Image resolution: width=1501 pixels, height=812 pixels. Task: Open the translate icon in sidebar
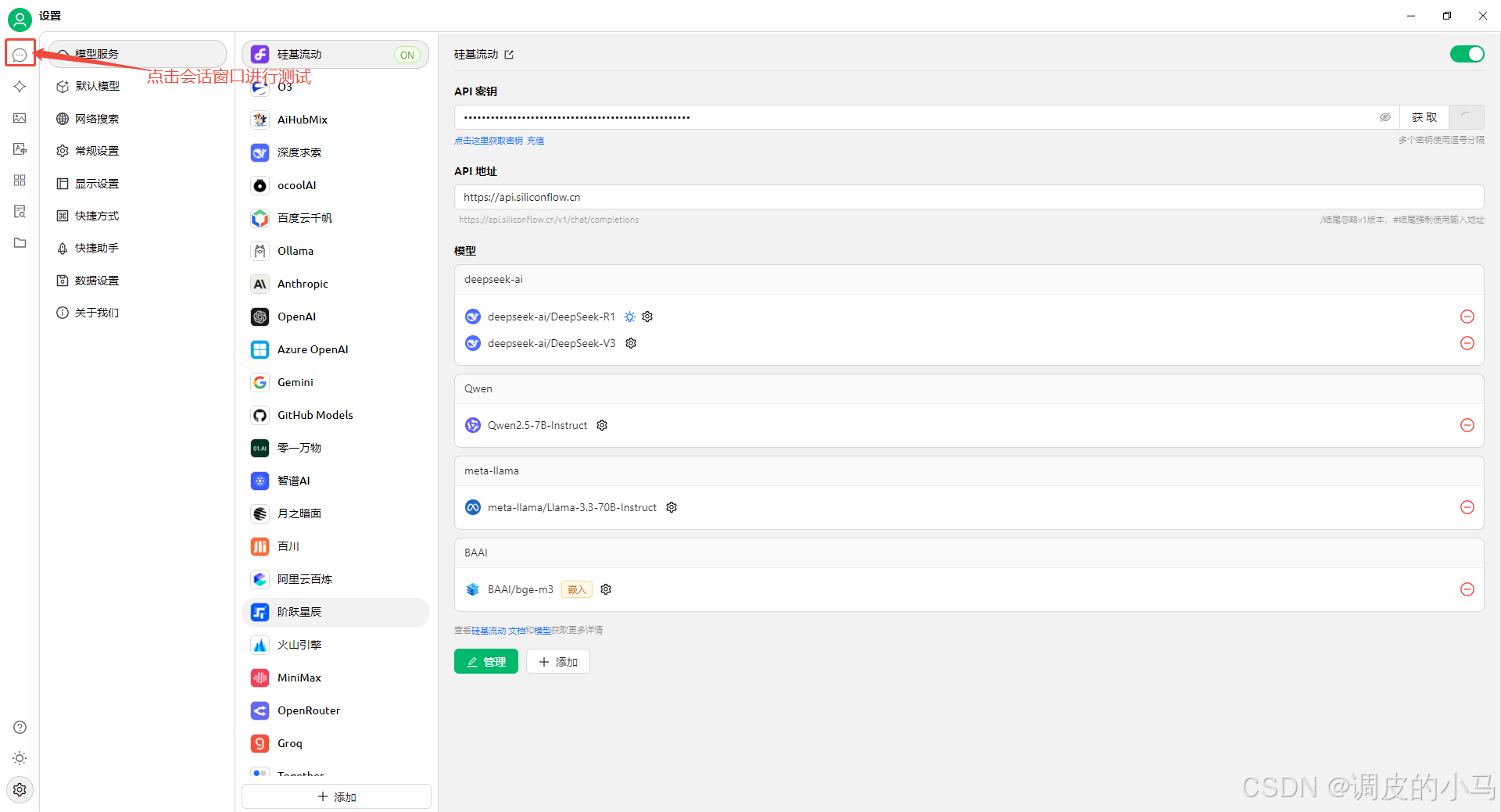tap(20, 149)
